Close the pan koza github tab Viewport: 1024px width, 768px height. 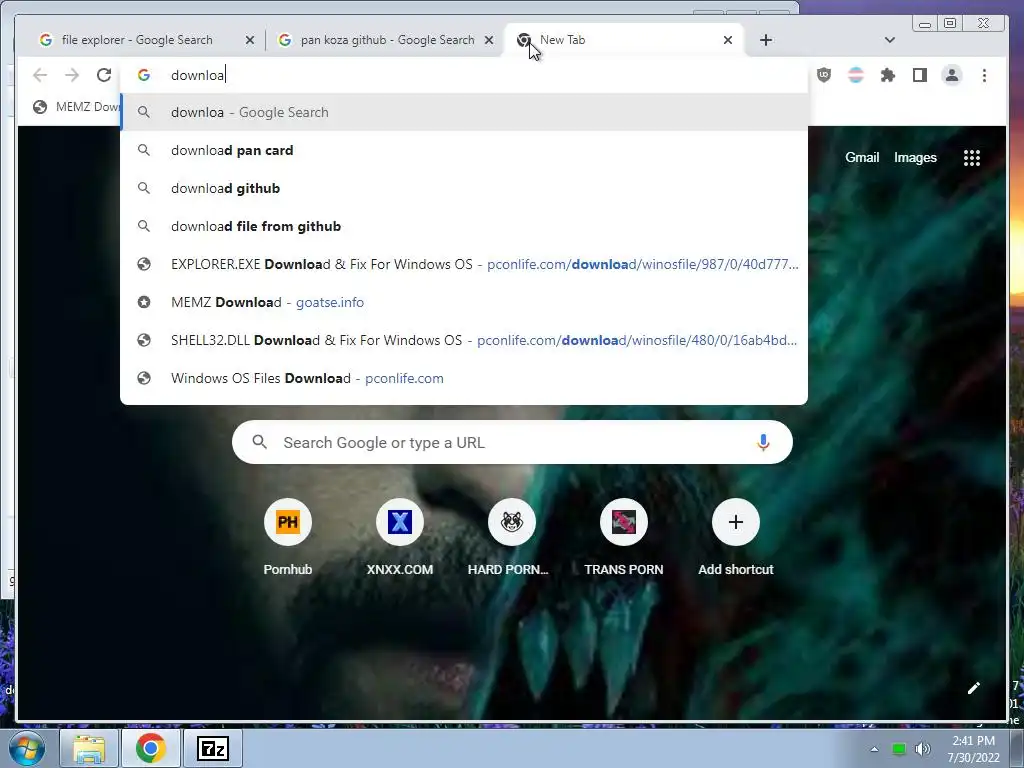(488, 40)
